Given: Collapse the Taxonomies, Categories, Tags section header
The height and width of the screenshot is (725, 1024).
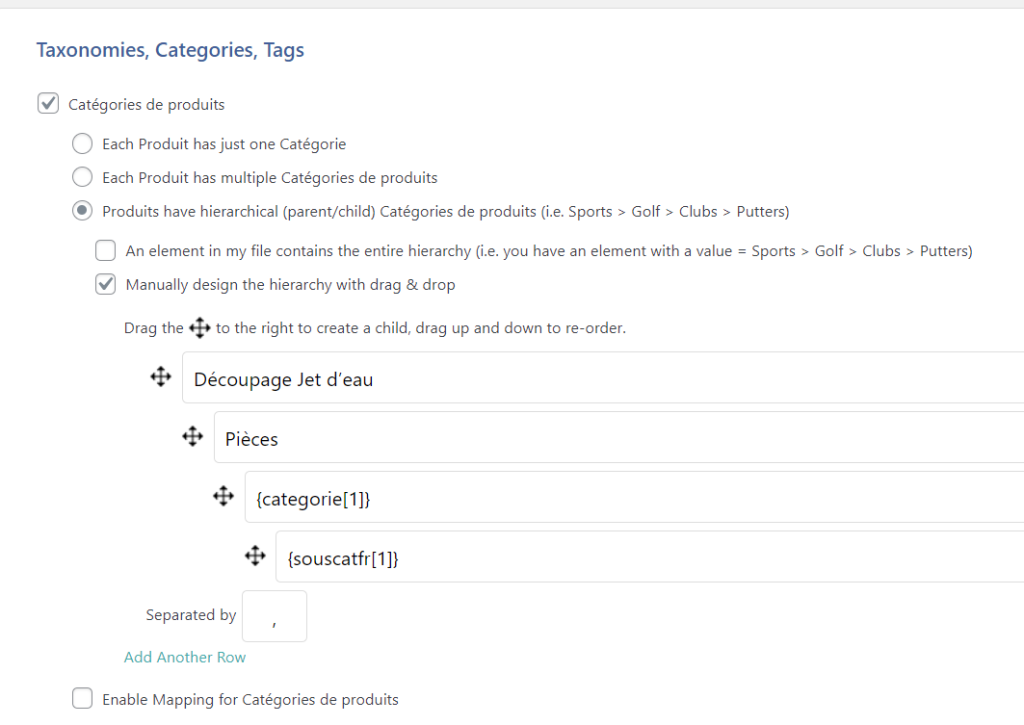Looking at the screenshot, I should [x=170, y=50].
